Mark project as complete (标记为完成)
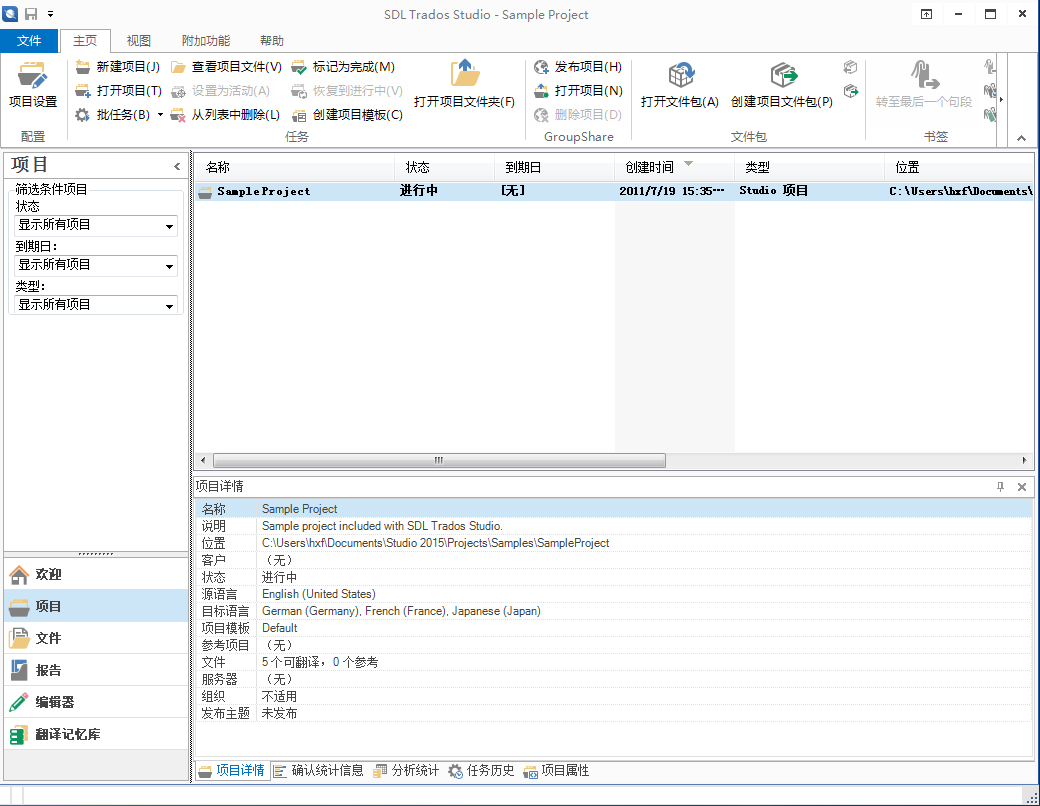The width and height of the screenshot is (1040, 806). pyautogui.click(x=344, y=67)
